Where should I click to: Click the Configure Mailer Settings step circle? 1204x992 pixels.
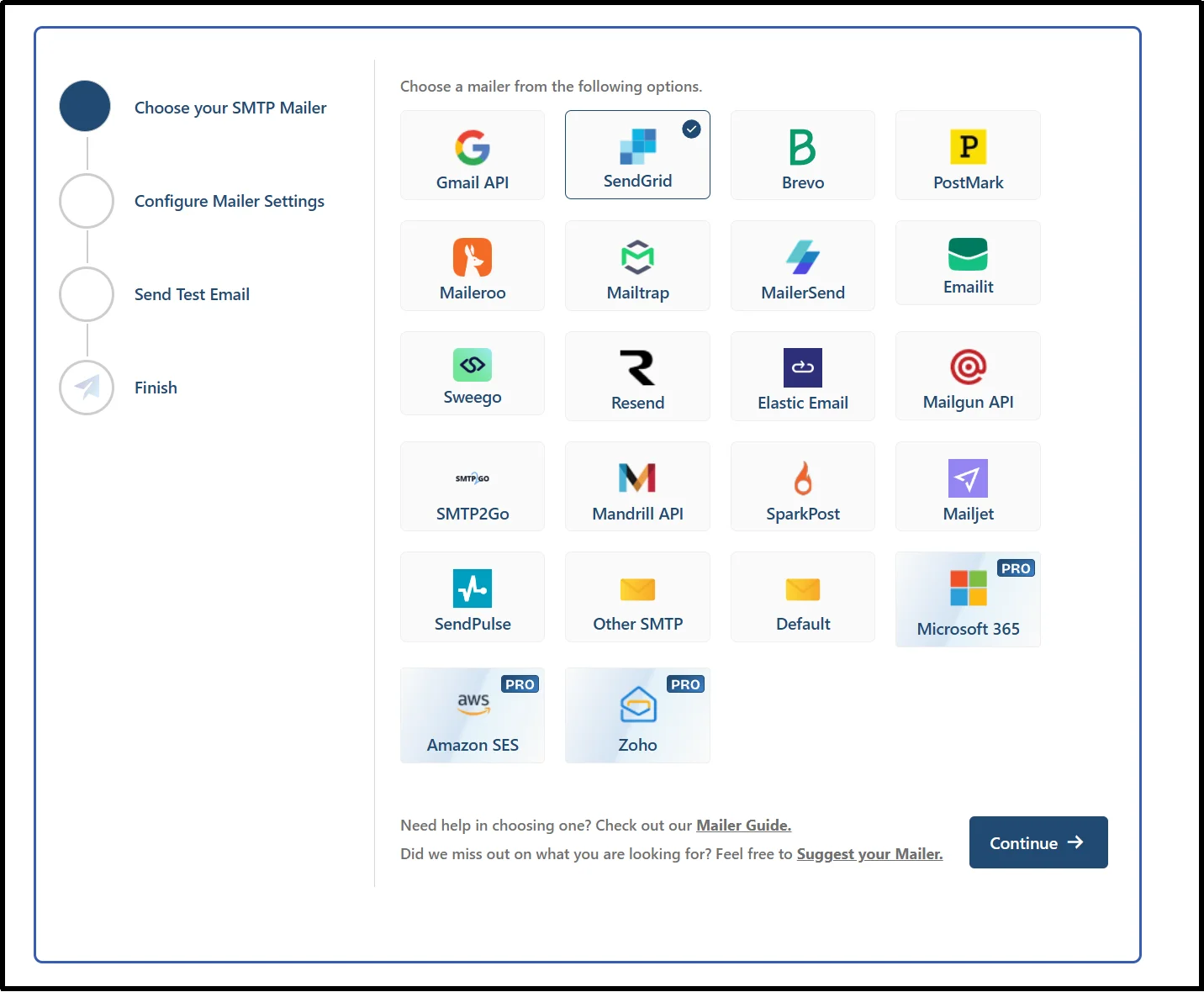click(87, 201)
